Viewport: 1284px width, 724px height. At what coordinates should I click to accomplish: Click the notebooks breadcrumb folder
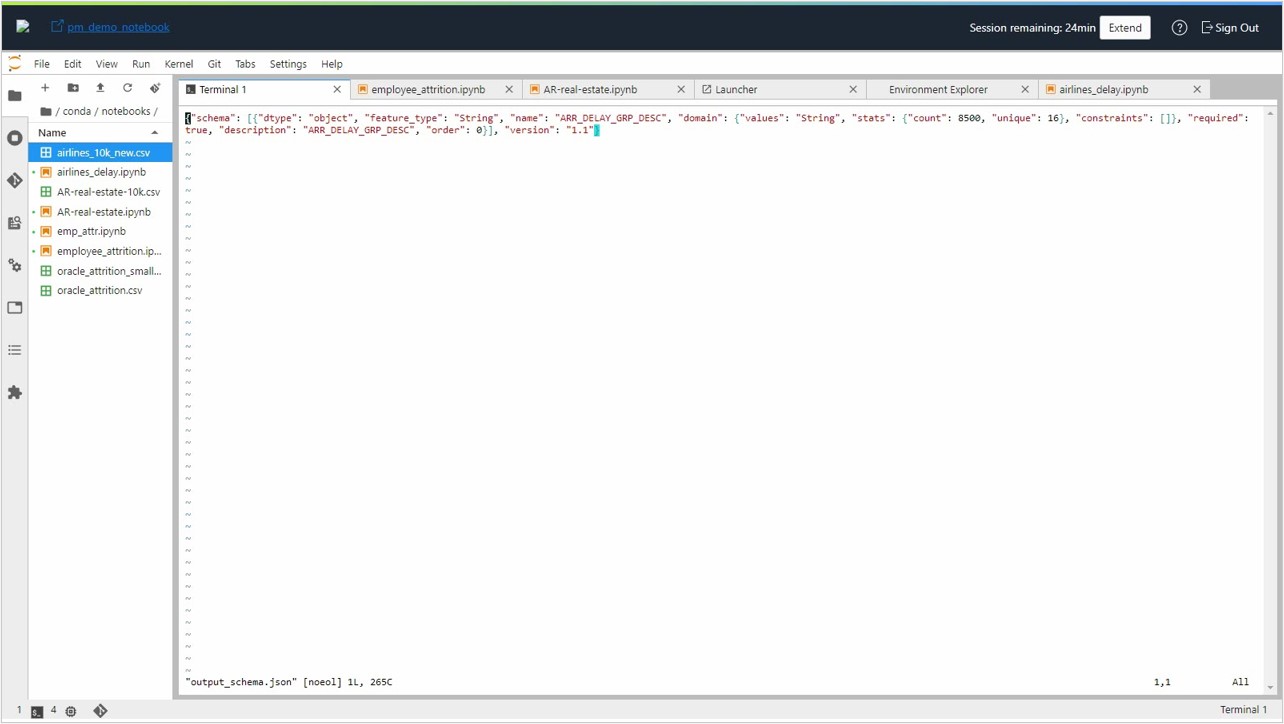pyautogui.click(x=126, y=111)
